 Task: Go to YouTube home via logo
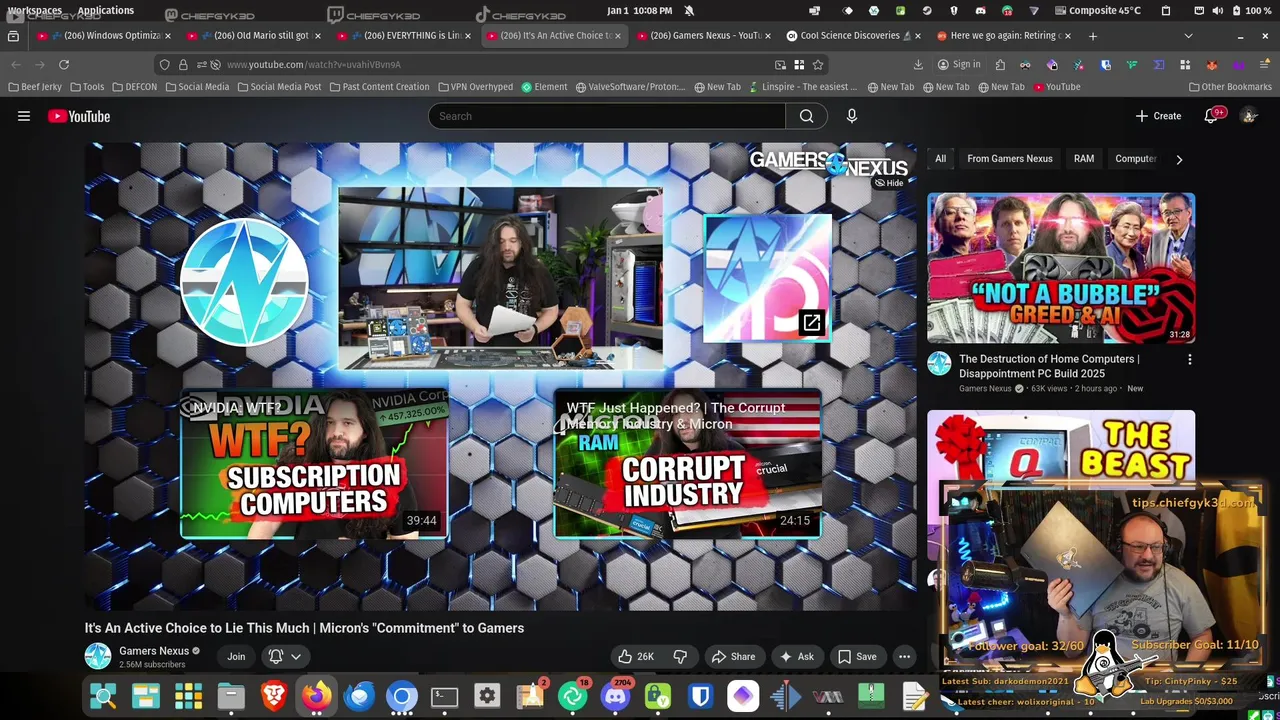coord(79,116)
